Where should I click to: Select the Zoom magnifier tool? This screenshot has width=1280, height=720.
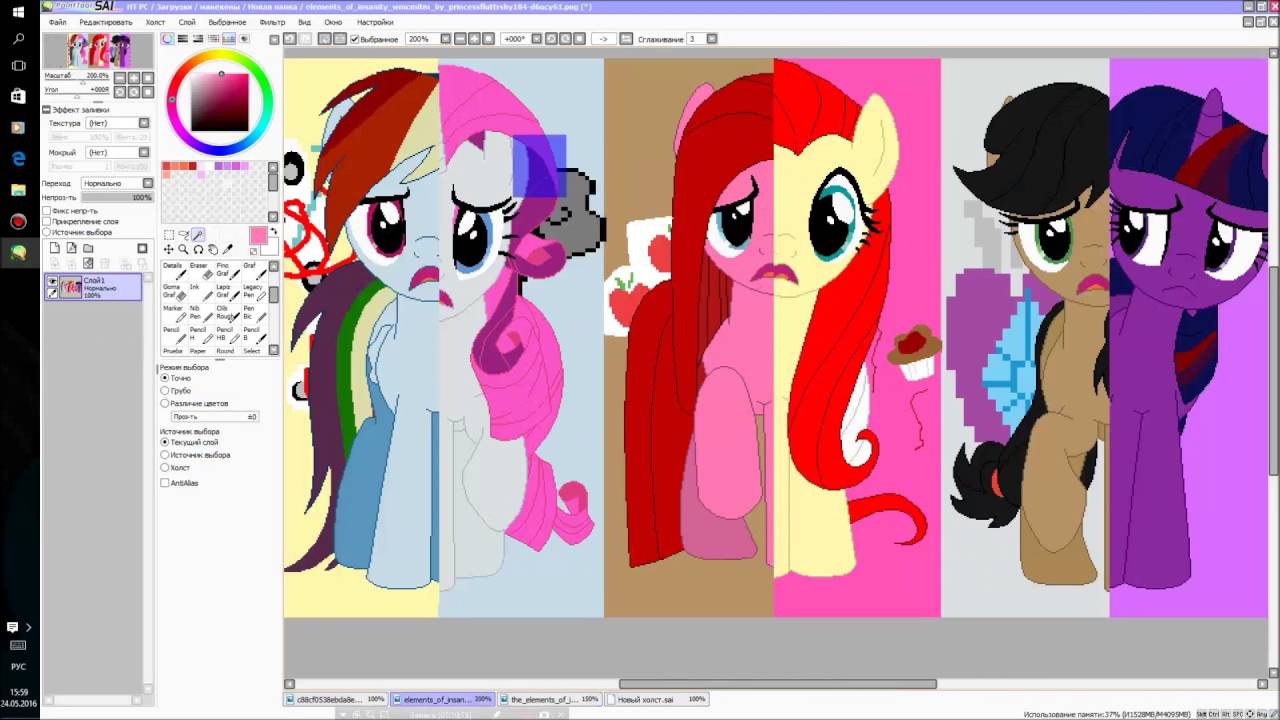pos(183,250)
